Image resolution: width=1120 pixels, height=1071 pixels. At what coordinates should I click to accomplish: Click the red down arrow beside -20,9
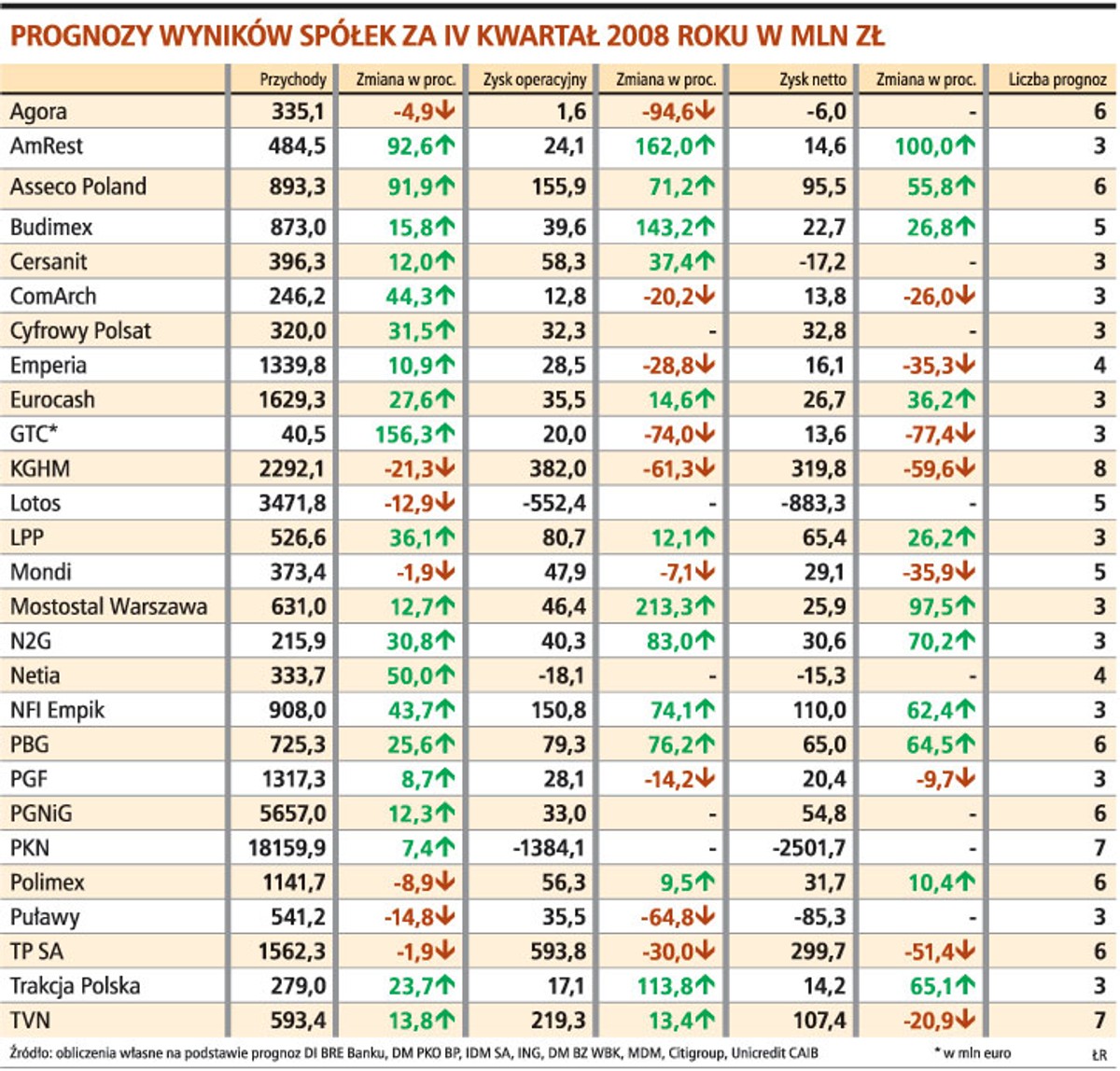(x=964, y=1021)
